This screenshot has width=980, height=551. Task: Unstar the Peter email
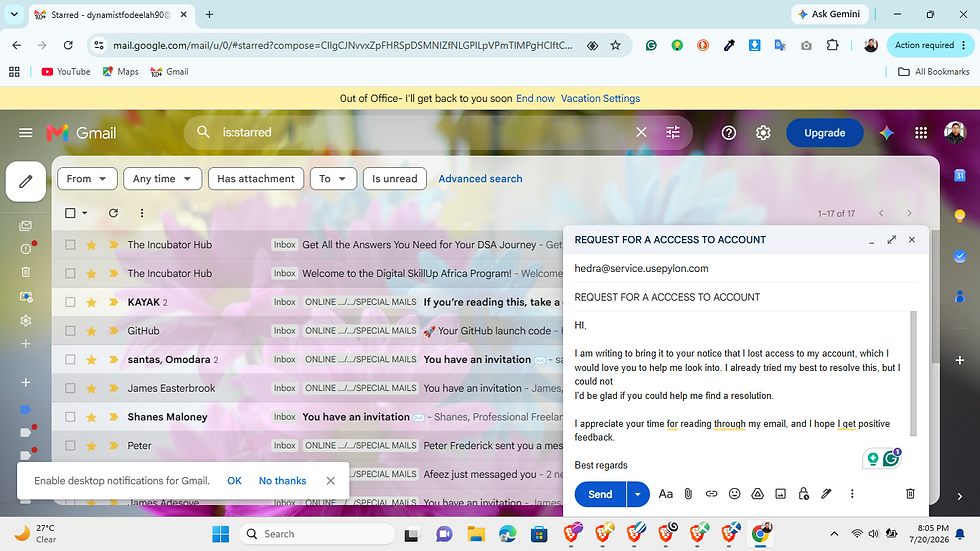point(91,446)
